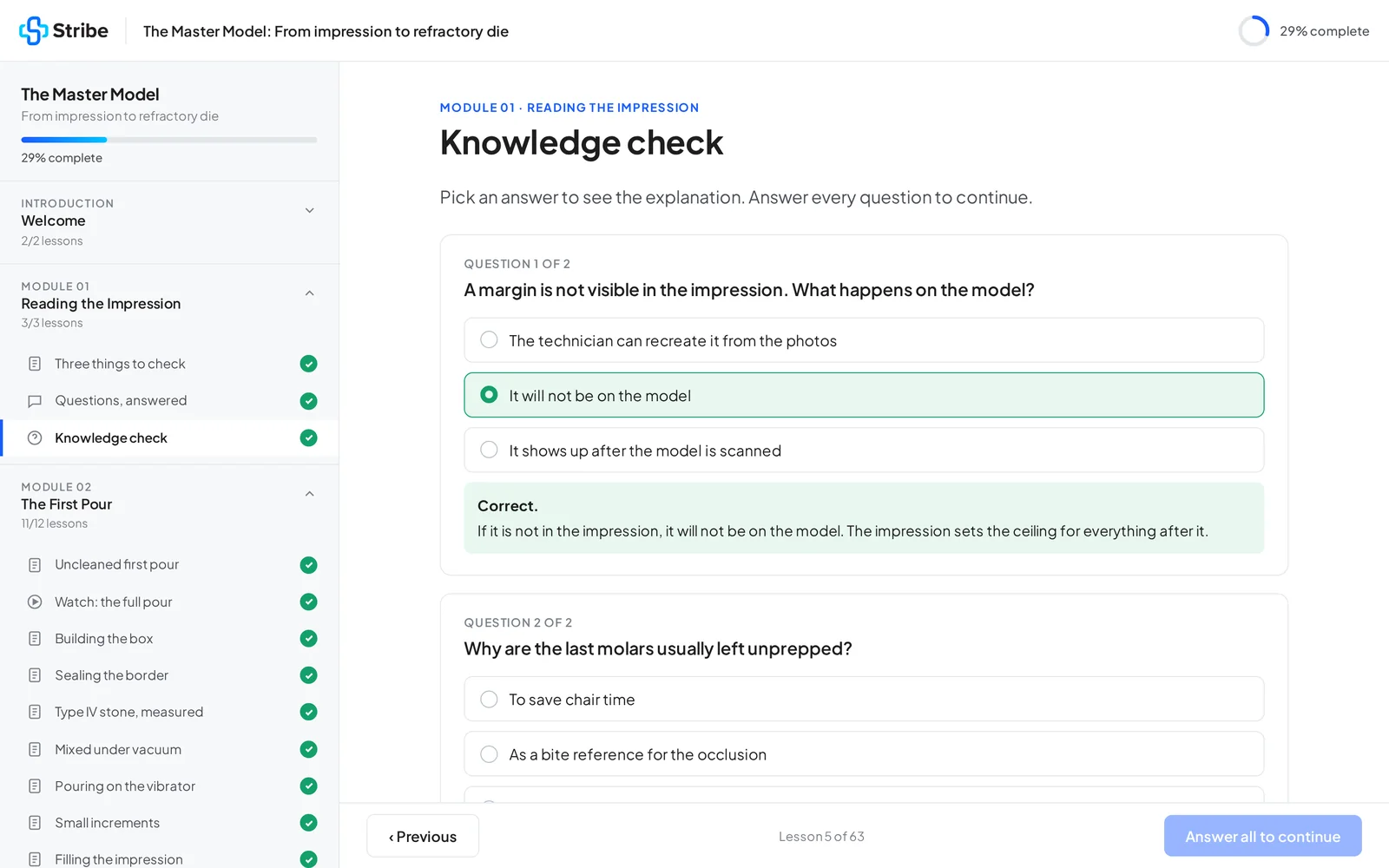This screenshot has width=1389, height=868.
Task: Select 'To save chair time' answer
Action: click(864, 699)
